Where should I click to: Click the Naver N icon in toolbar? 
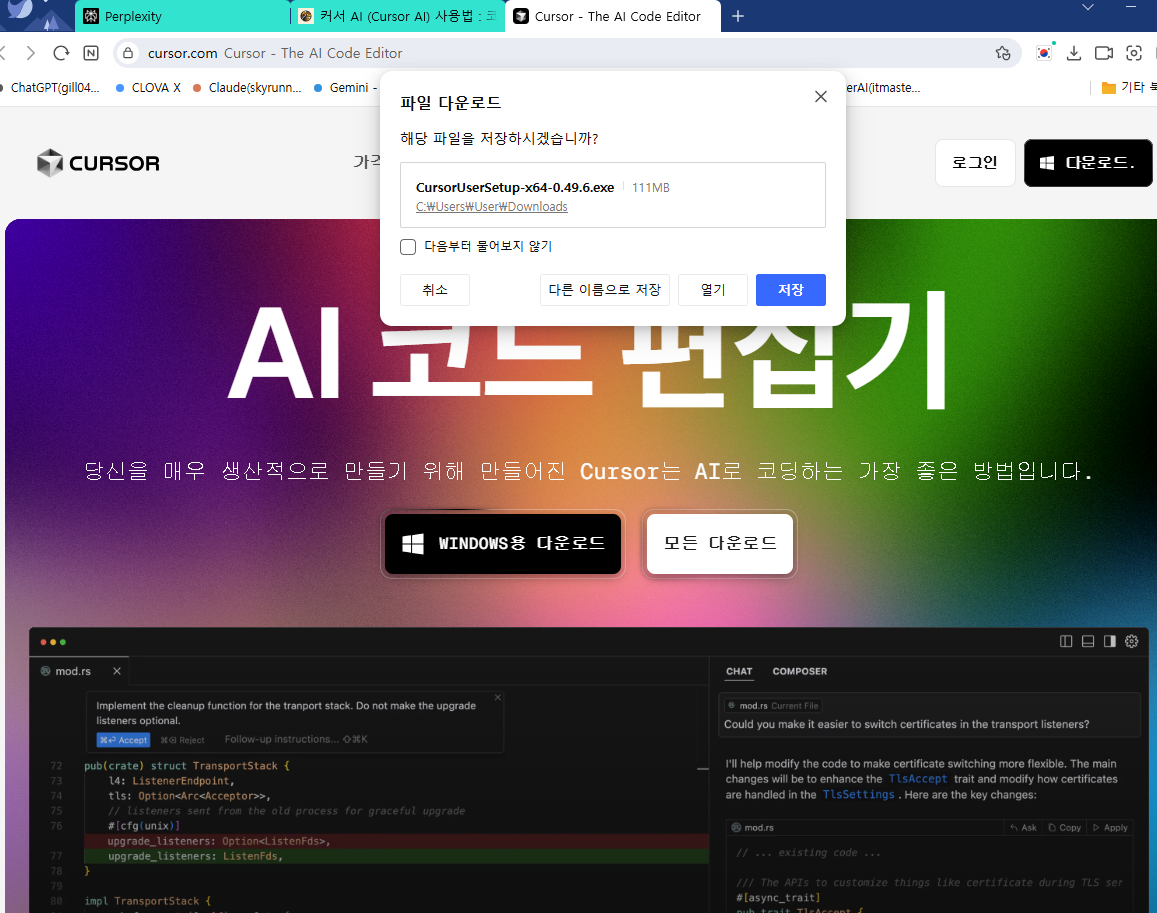click(91, 53)
